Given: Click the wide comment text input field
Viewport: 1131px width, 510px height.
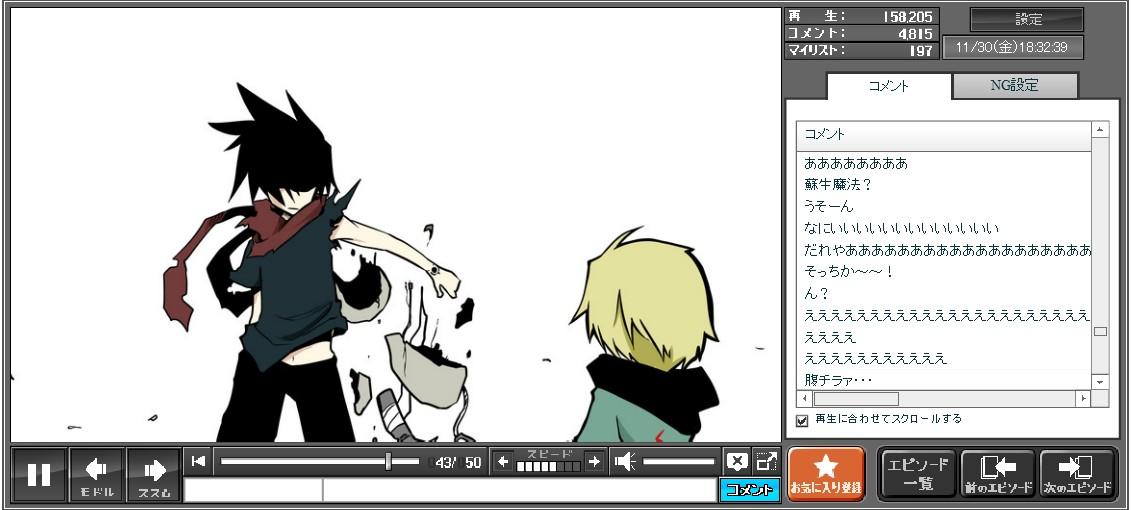Looking at the screenshot, I should click(x=518, y=490).
